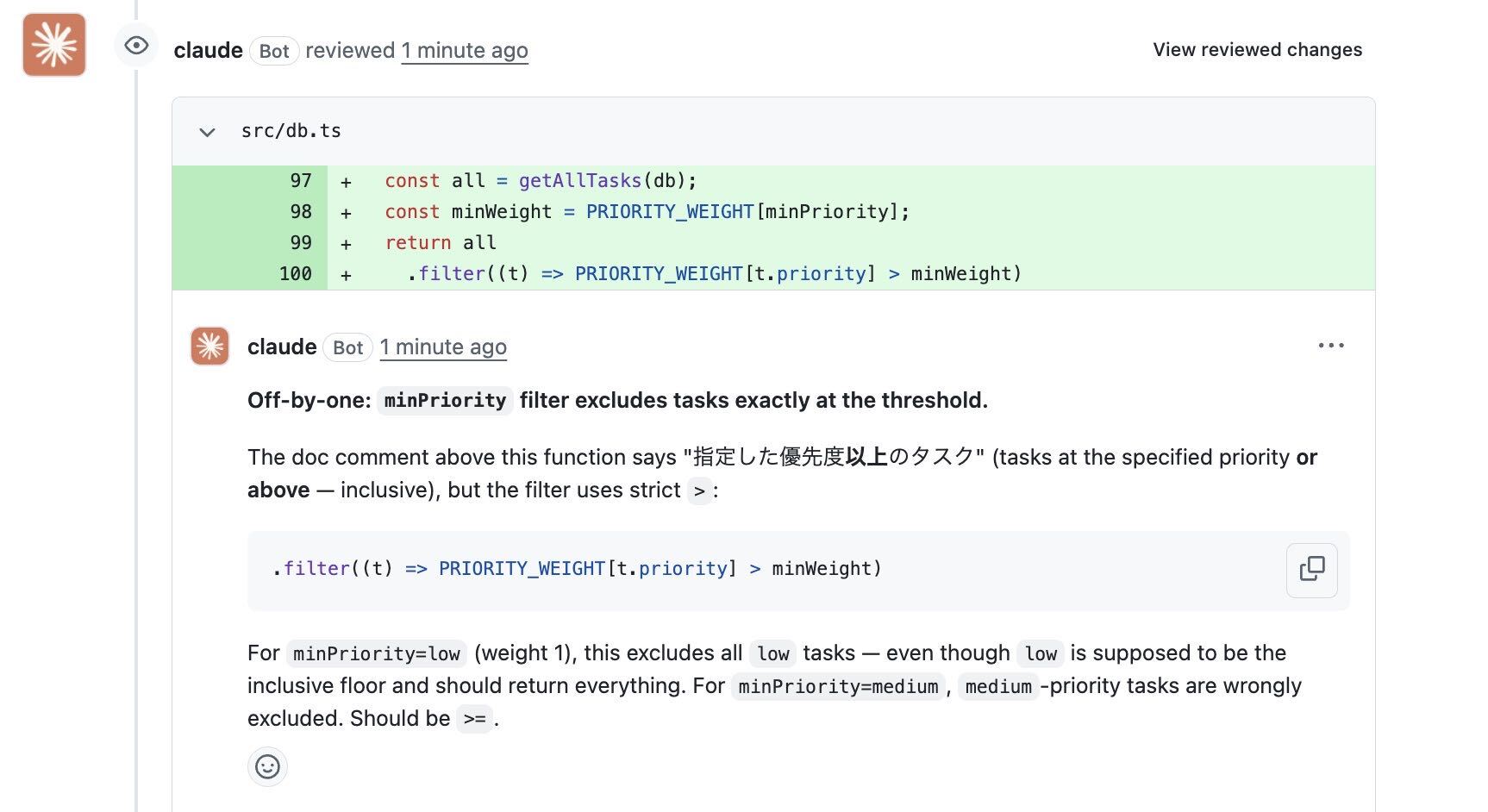The height and width of the screenshot is (812, 1488).
Task: Click the Bot badge next to the comment author
Action: click(348, 347)
